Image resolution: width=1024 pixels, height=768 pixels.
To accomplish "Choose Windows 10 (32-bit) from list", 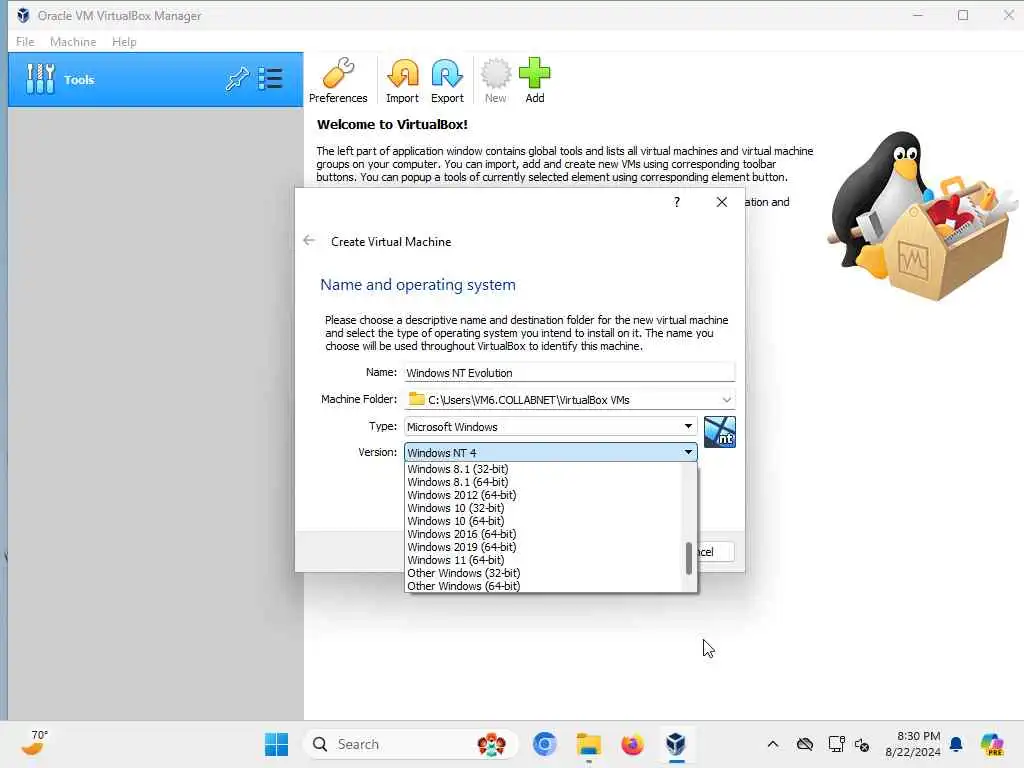I will [x=543, y=508].
